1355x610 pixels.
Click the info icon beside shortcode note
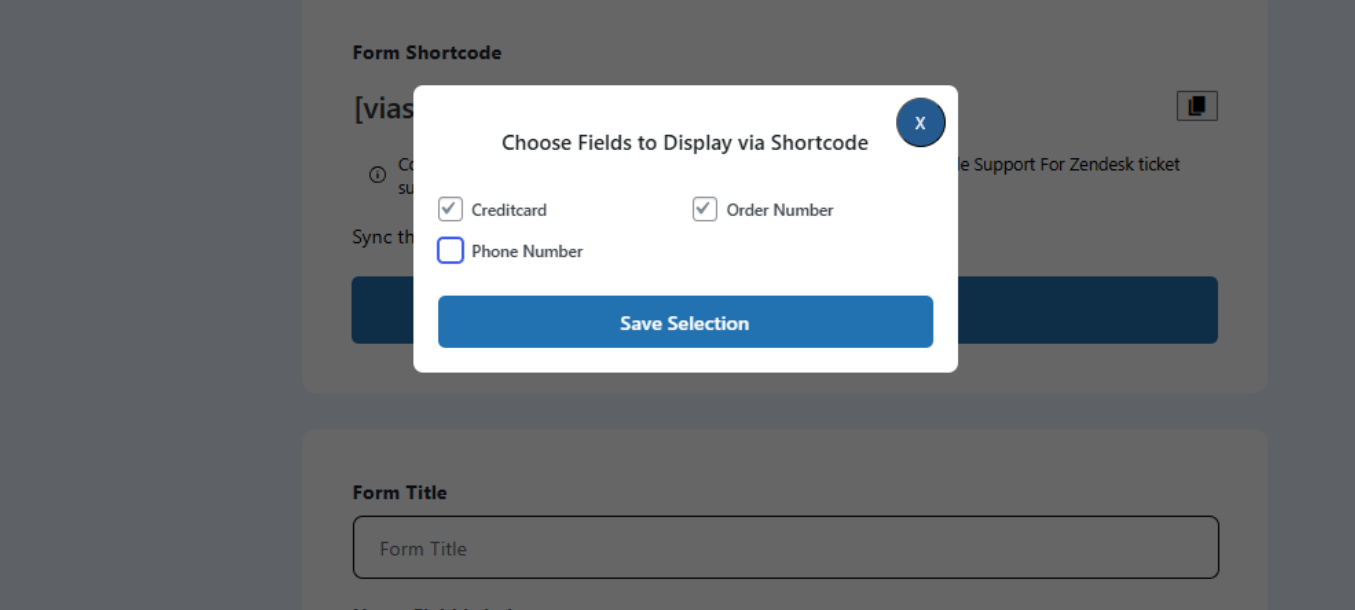pyautogui.click(x=377, y=175)
